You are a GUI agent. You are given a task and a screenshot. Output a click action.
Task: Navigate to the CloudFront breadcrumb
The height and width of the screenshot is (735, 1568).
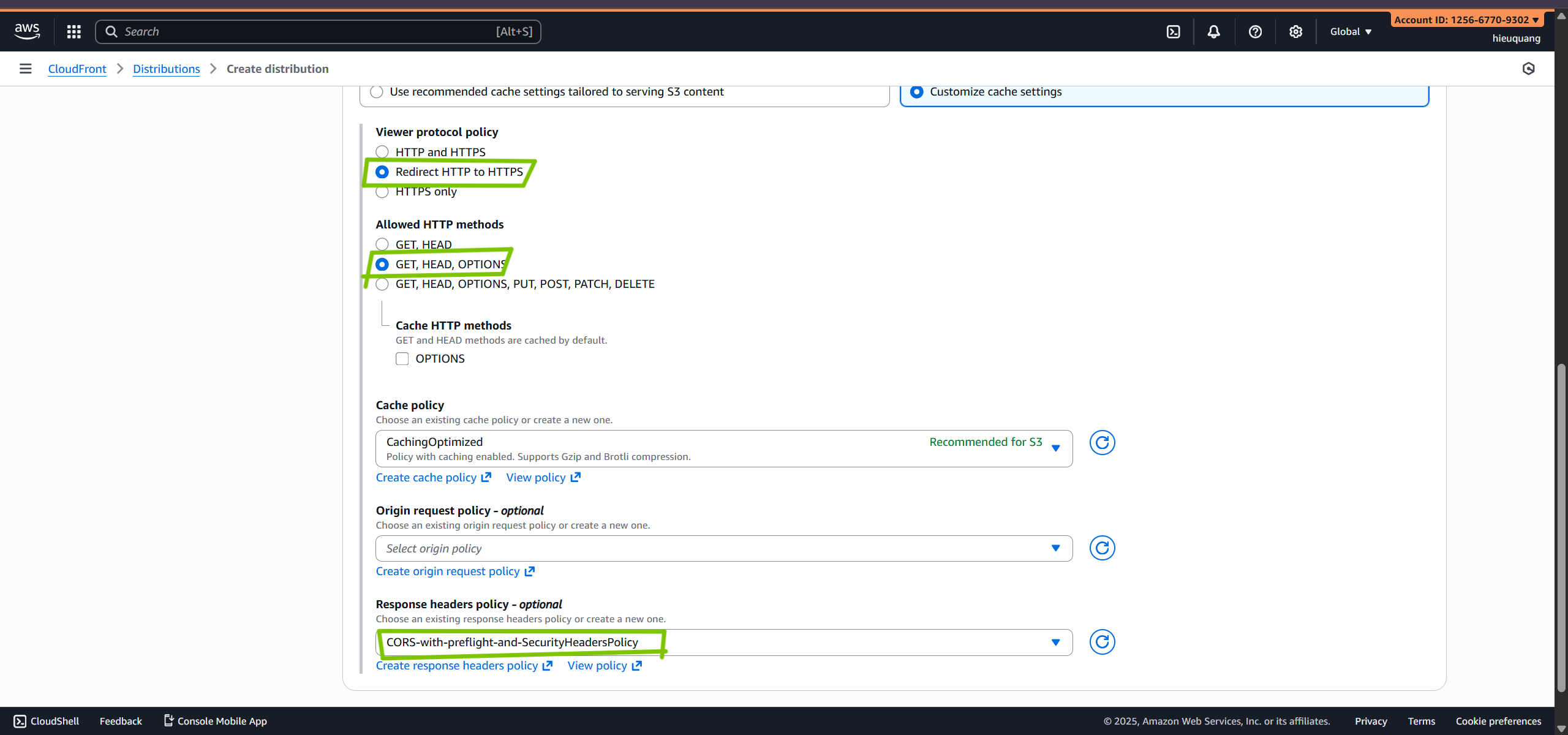coord(77,69)
